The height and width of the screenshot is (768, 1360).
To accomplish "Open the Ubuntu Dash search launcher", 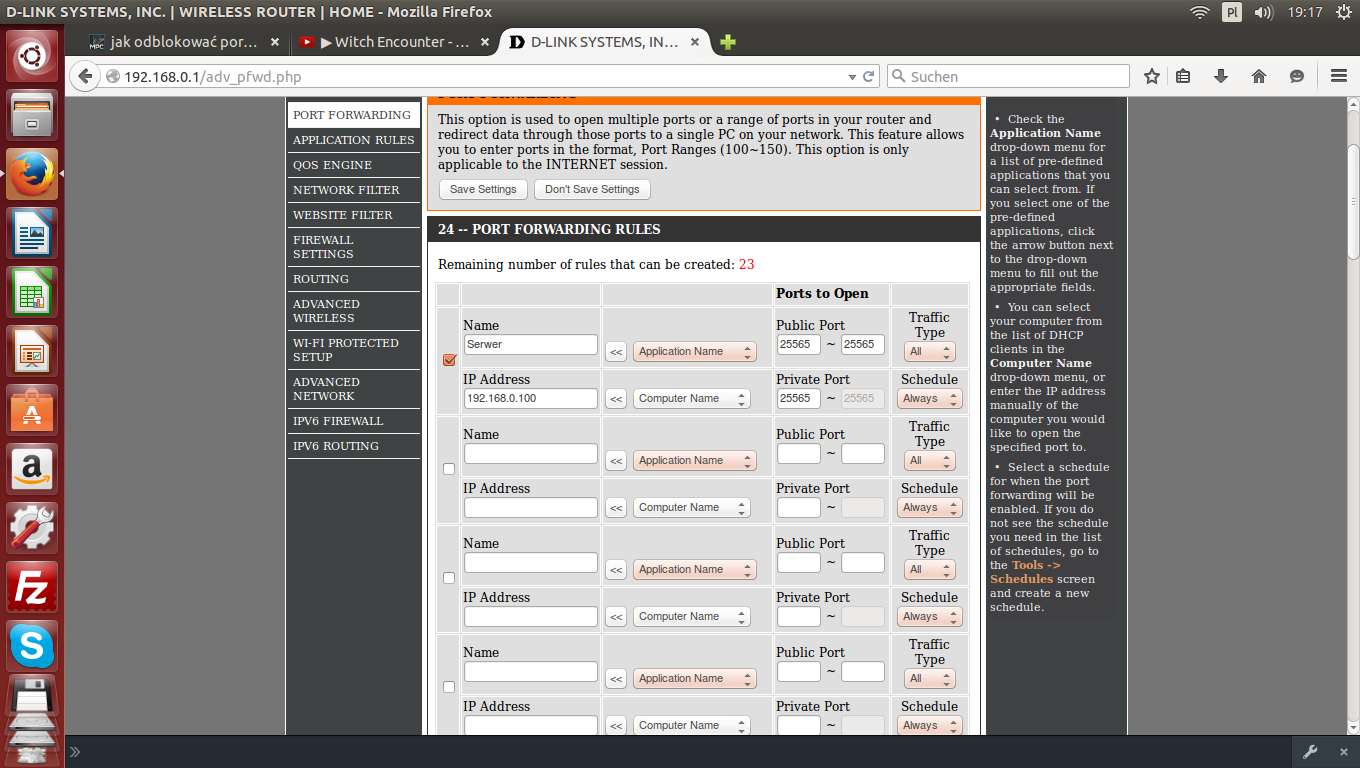I will (32, 56).
